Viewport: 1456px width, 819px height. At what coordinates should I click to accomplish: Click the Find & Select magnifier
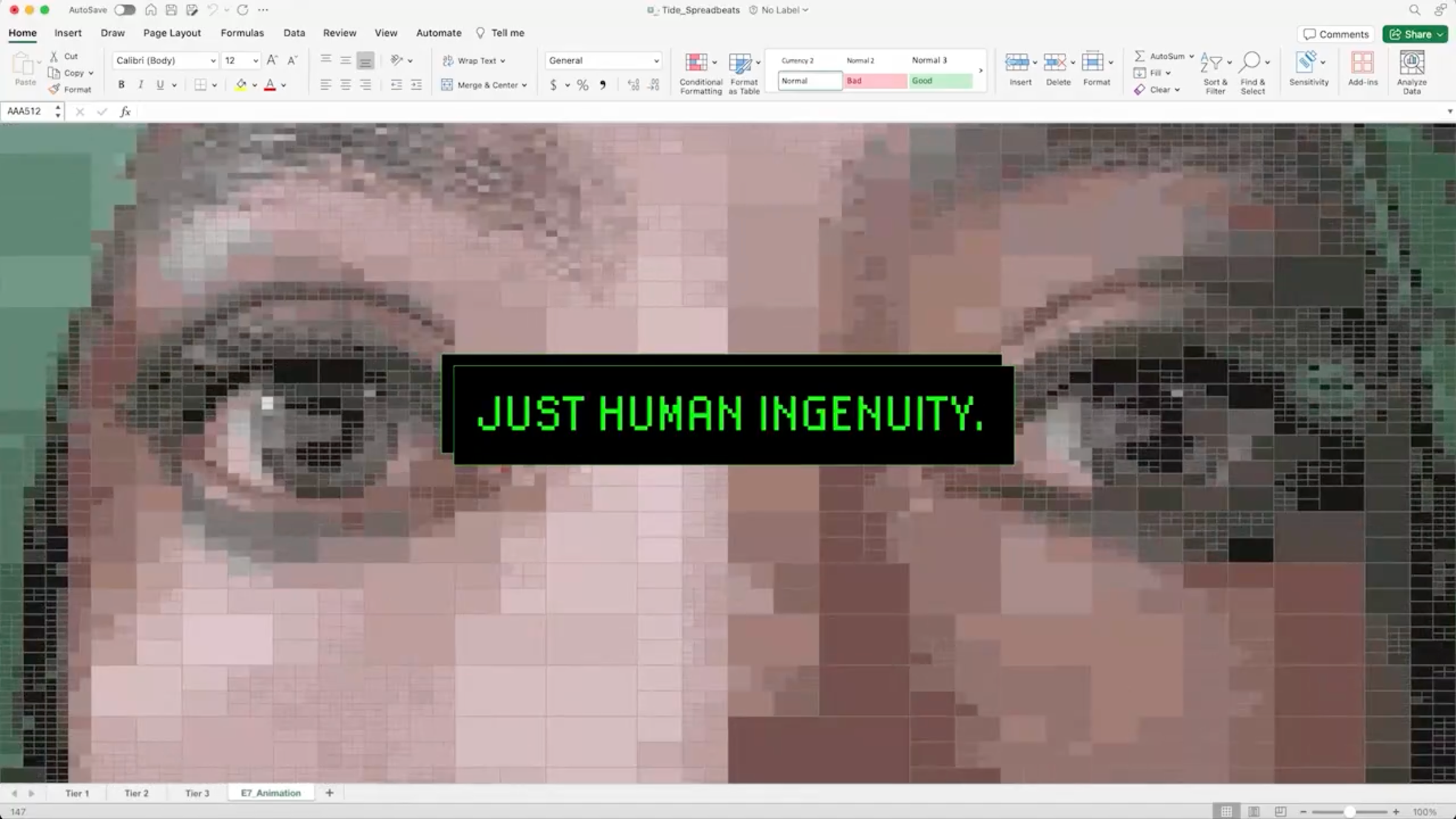[x=1250, y=62]
